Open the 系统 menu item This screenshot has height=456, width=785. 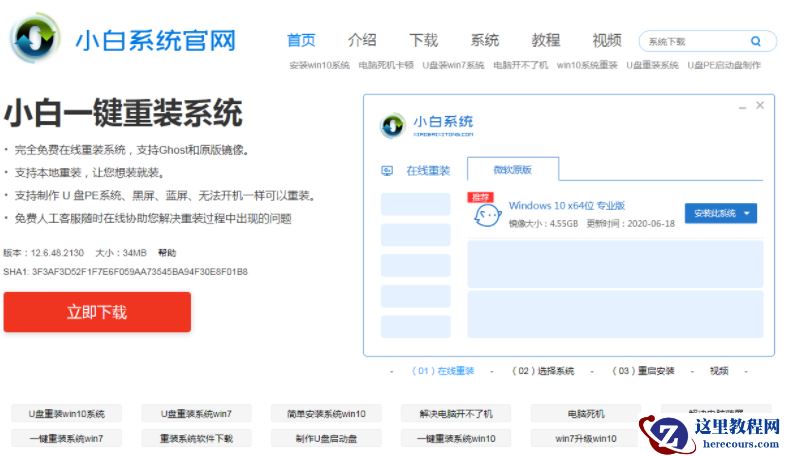(485, 40)
